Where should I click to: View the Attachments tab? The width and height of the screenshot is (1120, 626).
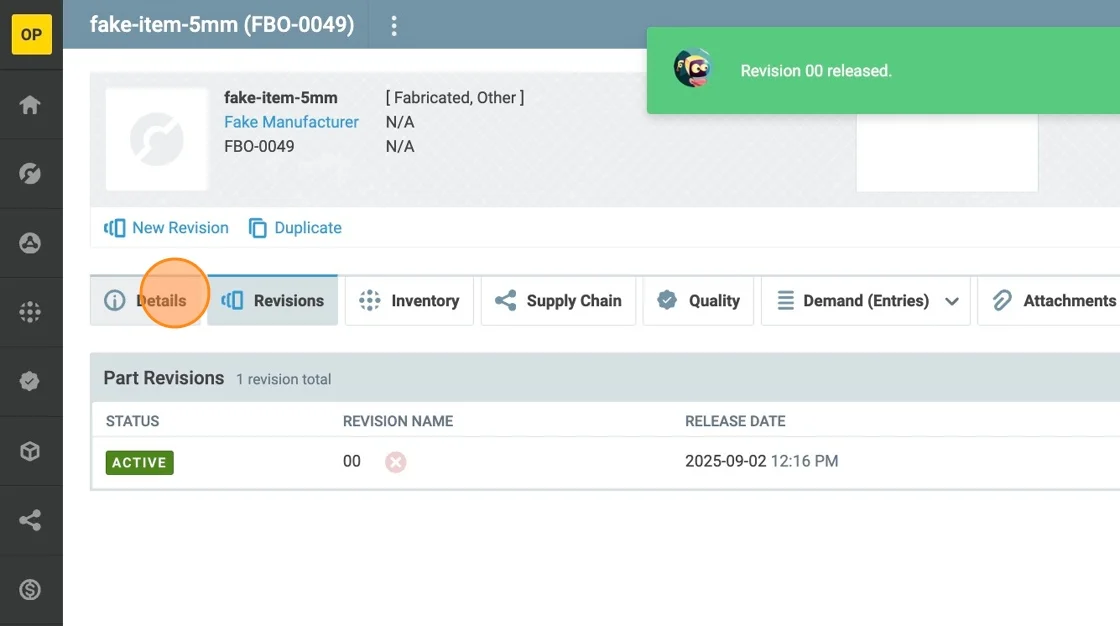[x=1054, y=301]
